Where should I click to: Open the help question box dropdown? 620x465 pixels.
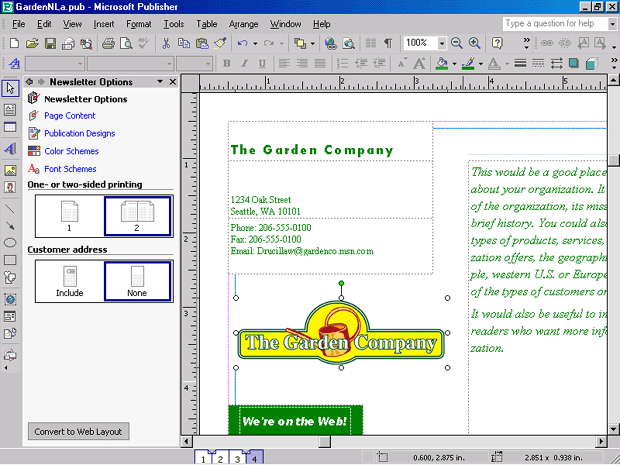[x=612, y=24]
